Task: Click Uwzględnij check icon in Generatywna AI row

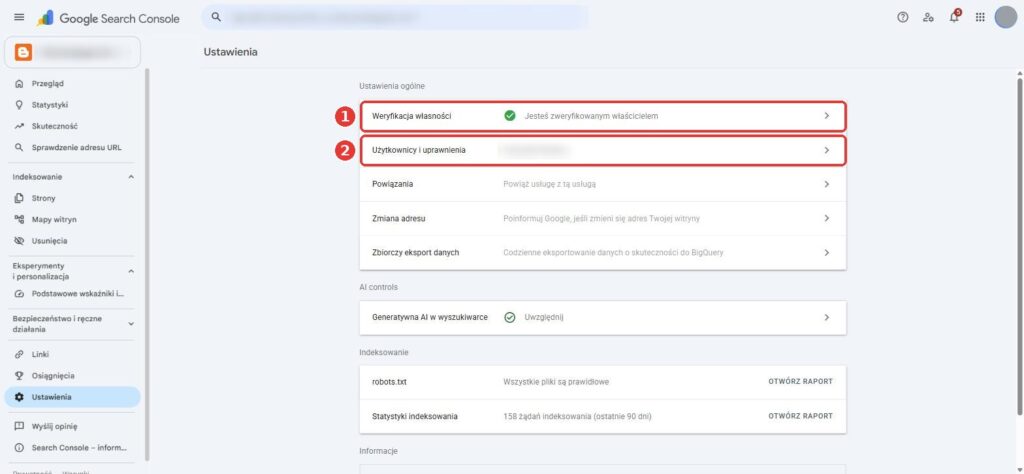Action: tap(510, 317)
